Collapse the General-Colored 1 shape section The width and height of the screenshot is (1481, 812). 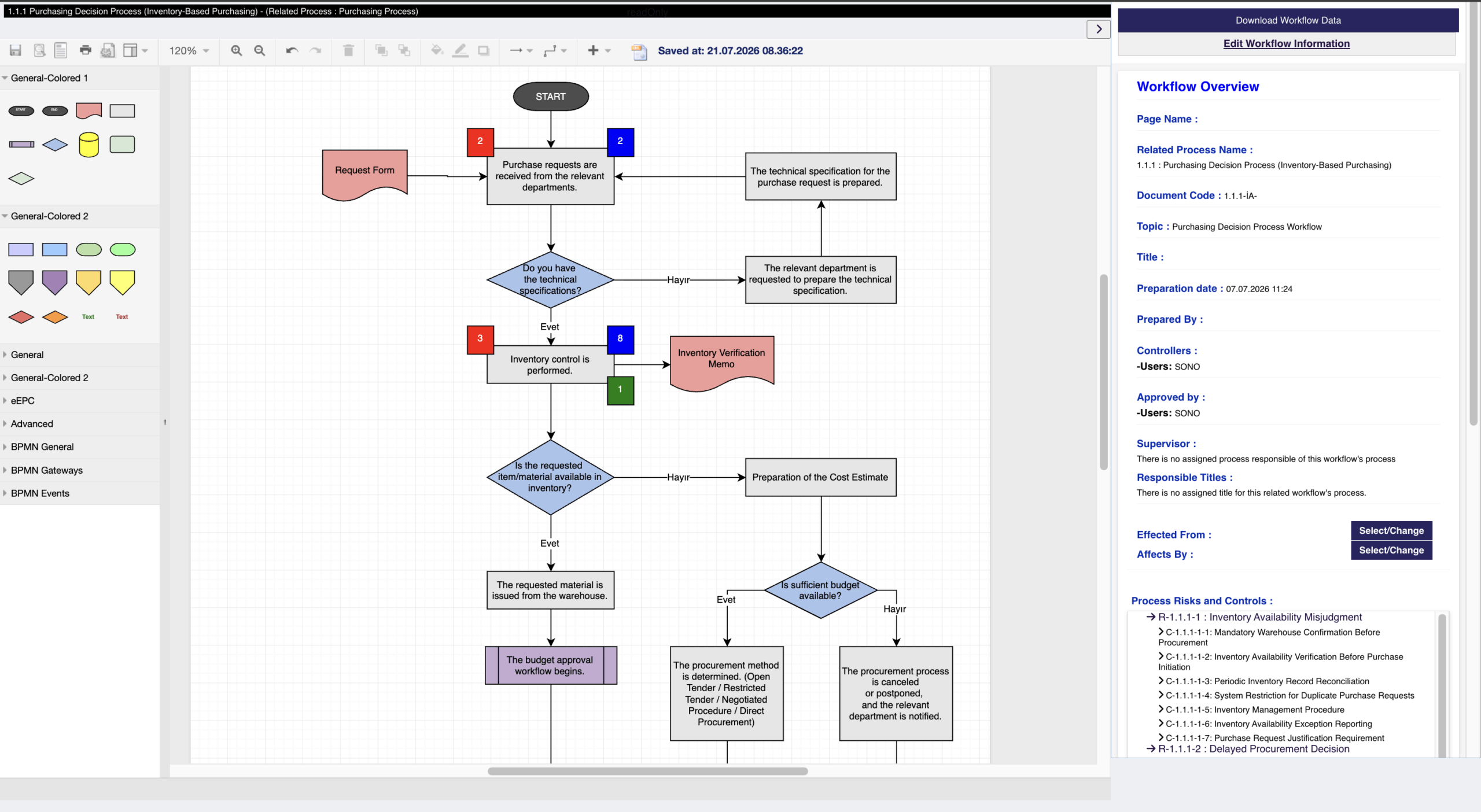(x=80, y=78)
